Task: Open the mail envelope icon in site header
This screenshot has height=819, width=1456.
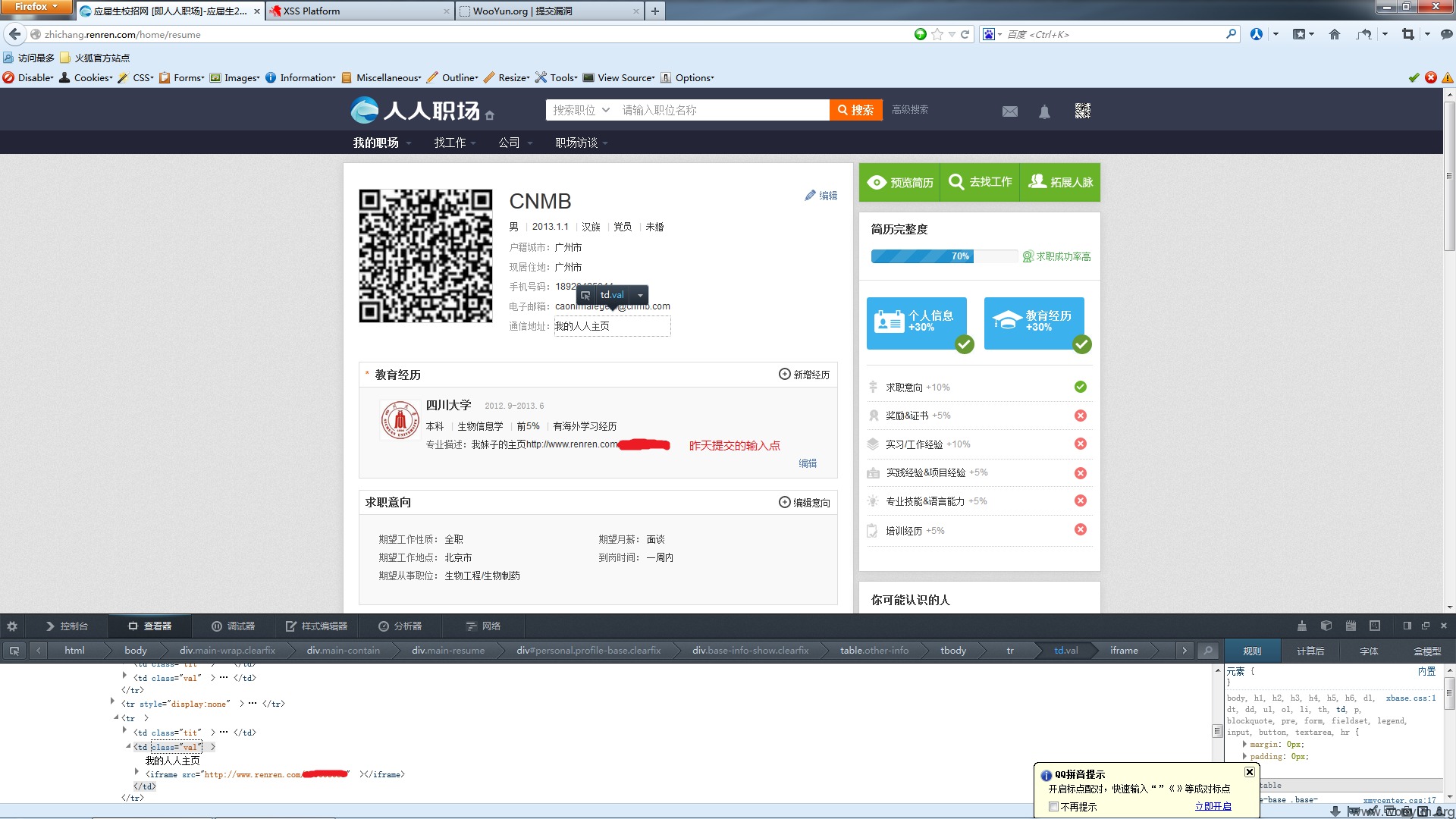Action: [x=1009, y=111]
